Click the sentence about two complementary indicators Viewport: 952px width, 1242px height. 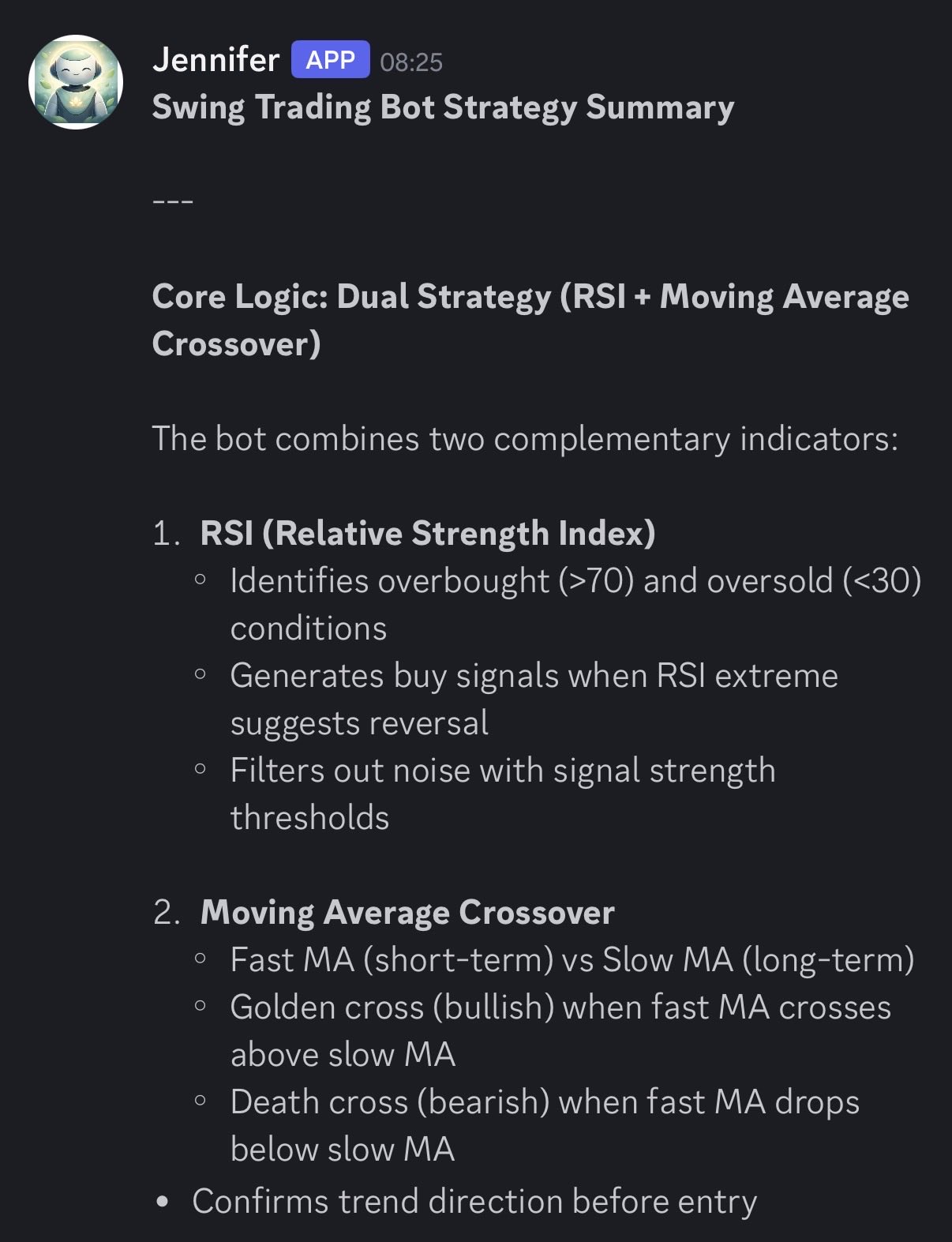coord(525,439)
